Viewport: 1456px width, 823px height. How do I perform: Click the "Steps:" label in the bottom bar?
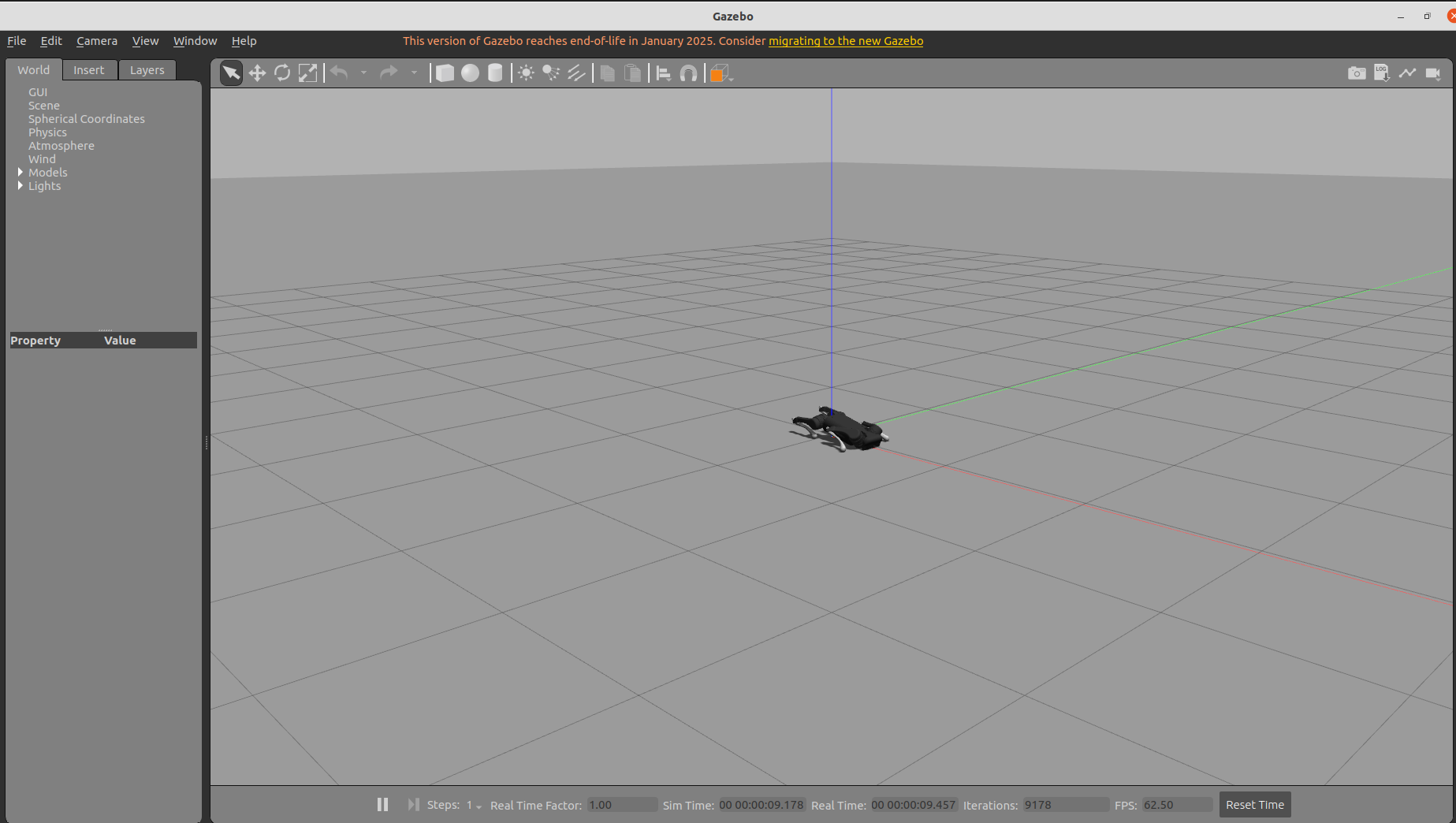(x=443, y=805)
